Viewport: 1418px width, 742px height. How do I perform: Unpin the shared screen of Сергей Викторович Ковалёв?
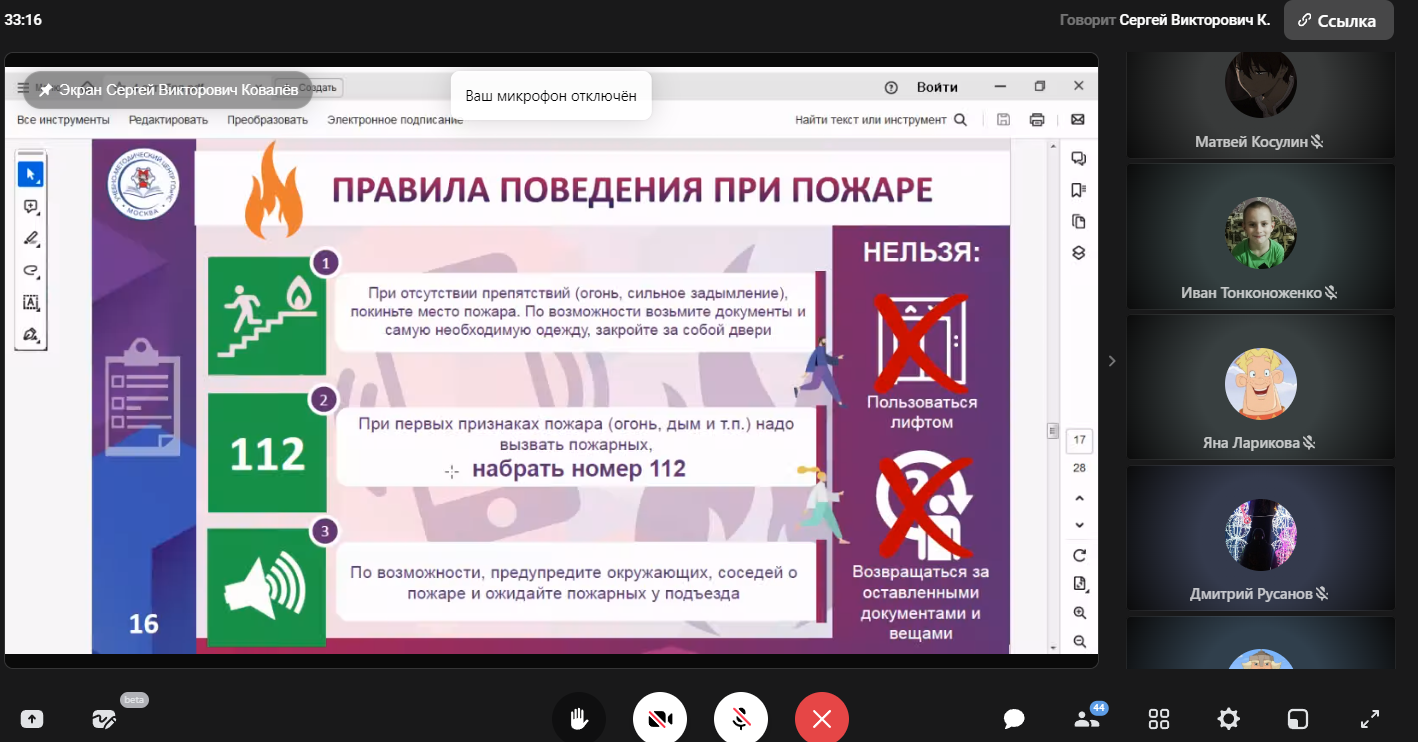pyautogui.click(x=46, y=89)
